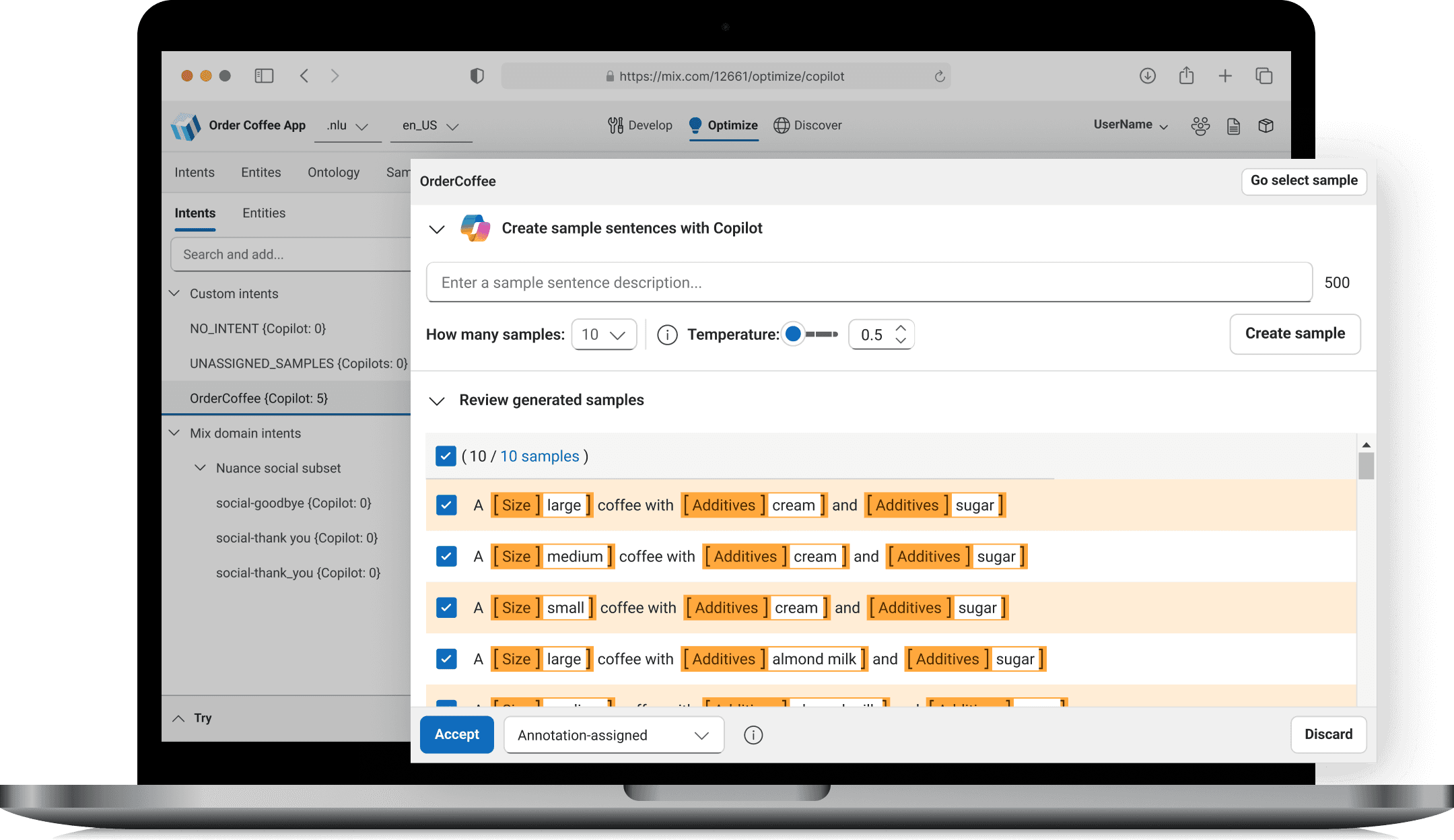Screen dimensions: 1454x840
Task: Click the Copilot logo icon
Action: (475, 228)
